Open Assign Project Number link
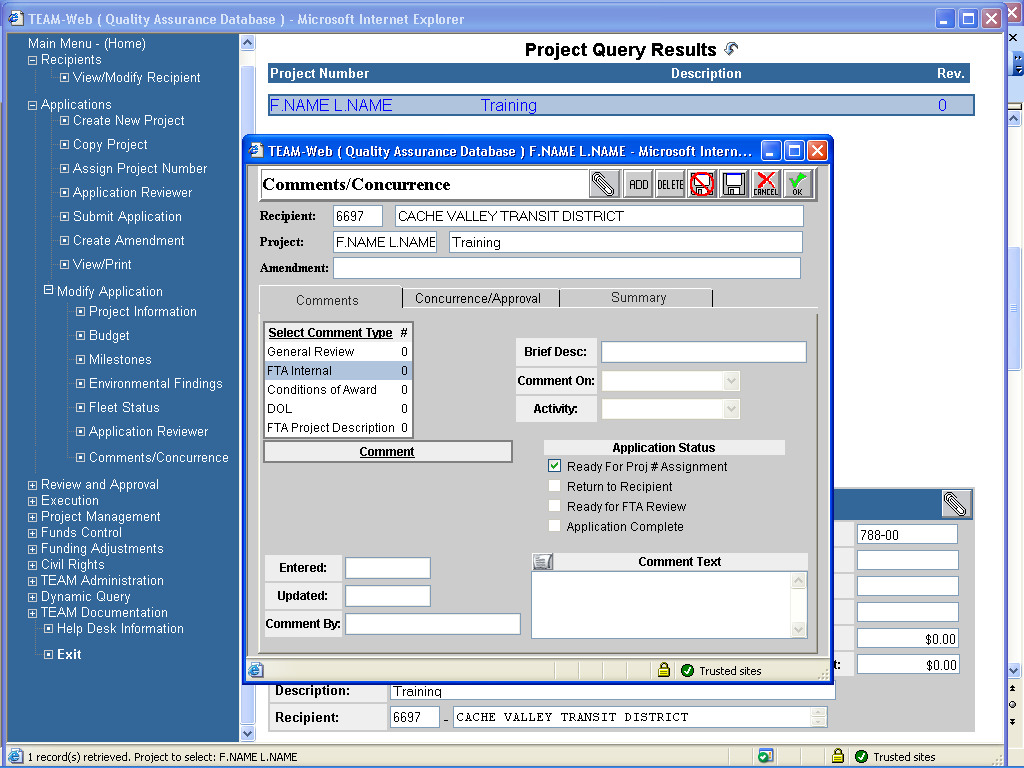Viewport: 1024px width, 768px height. 140,168
